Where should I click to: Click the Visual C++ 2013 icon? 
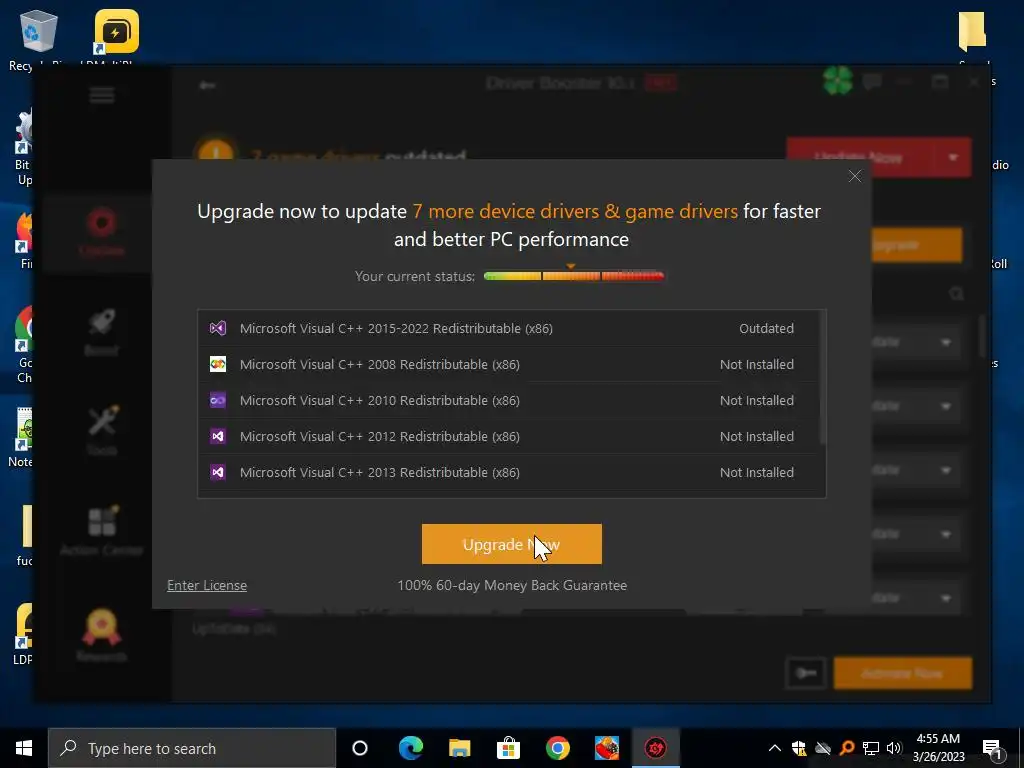[x=217, y=472]
